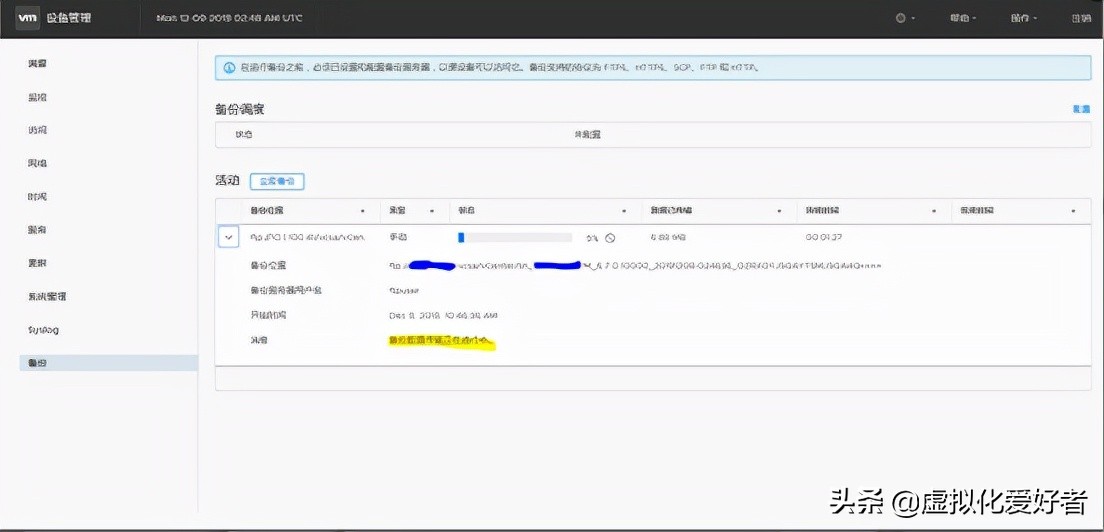Click the backup start time value
The image size is (1104, 532).
444,315
